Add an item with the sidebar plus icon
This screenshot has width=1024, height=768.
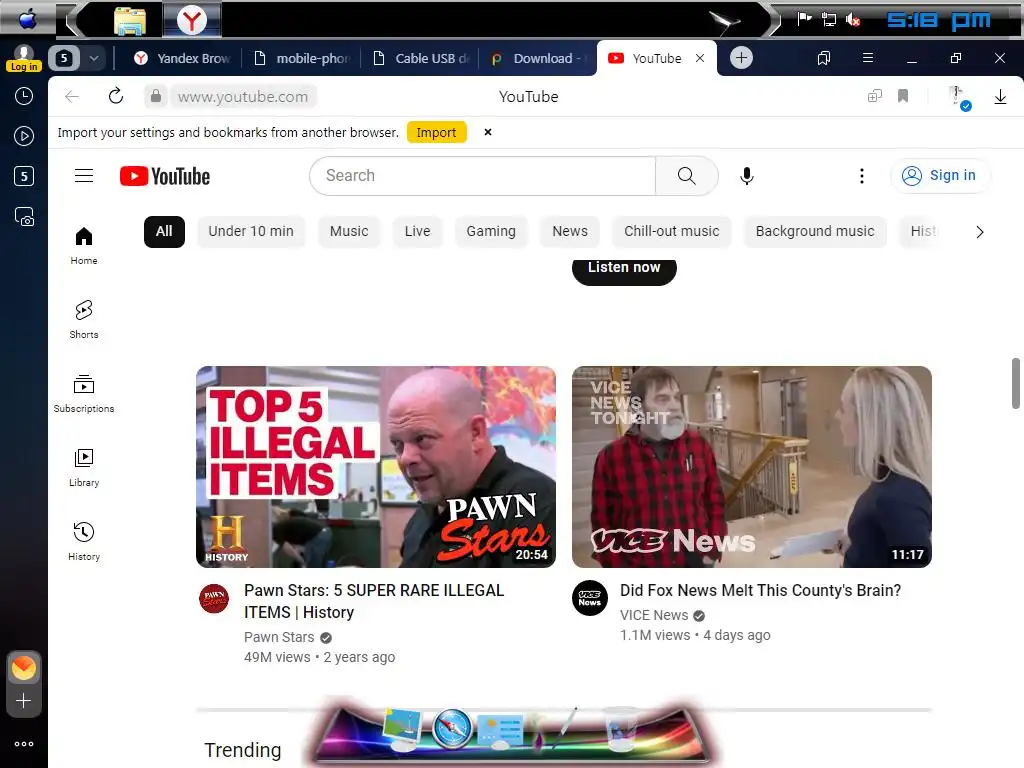pos(24,701)
